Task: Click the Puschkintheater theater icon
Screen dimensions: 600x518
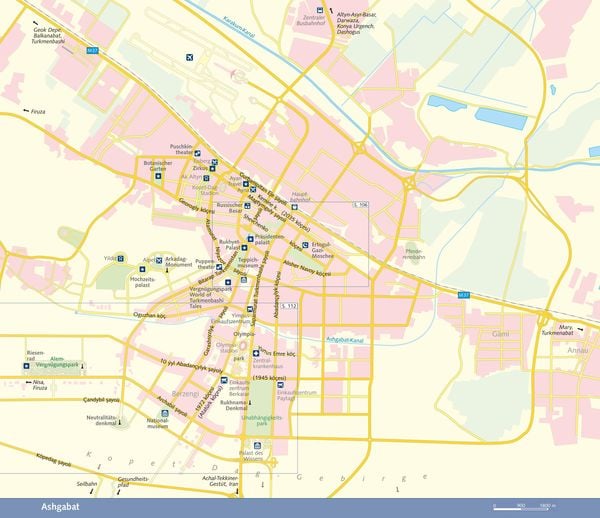Action: click(x=197, y=153)
